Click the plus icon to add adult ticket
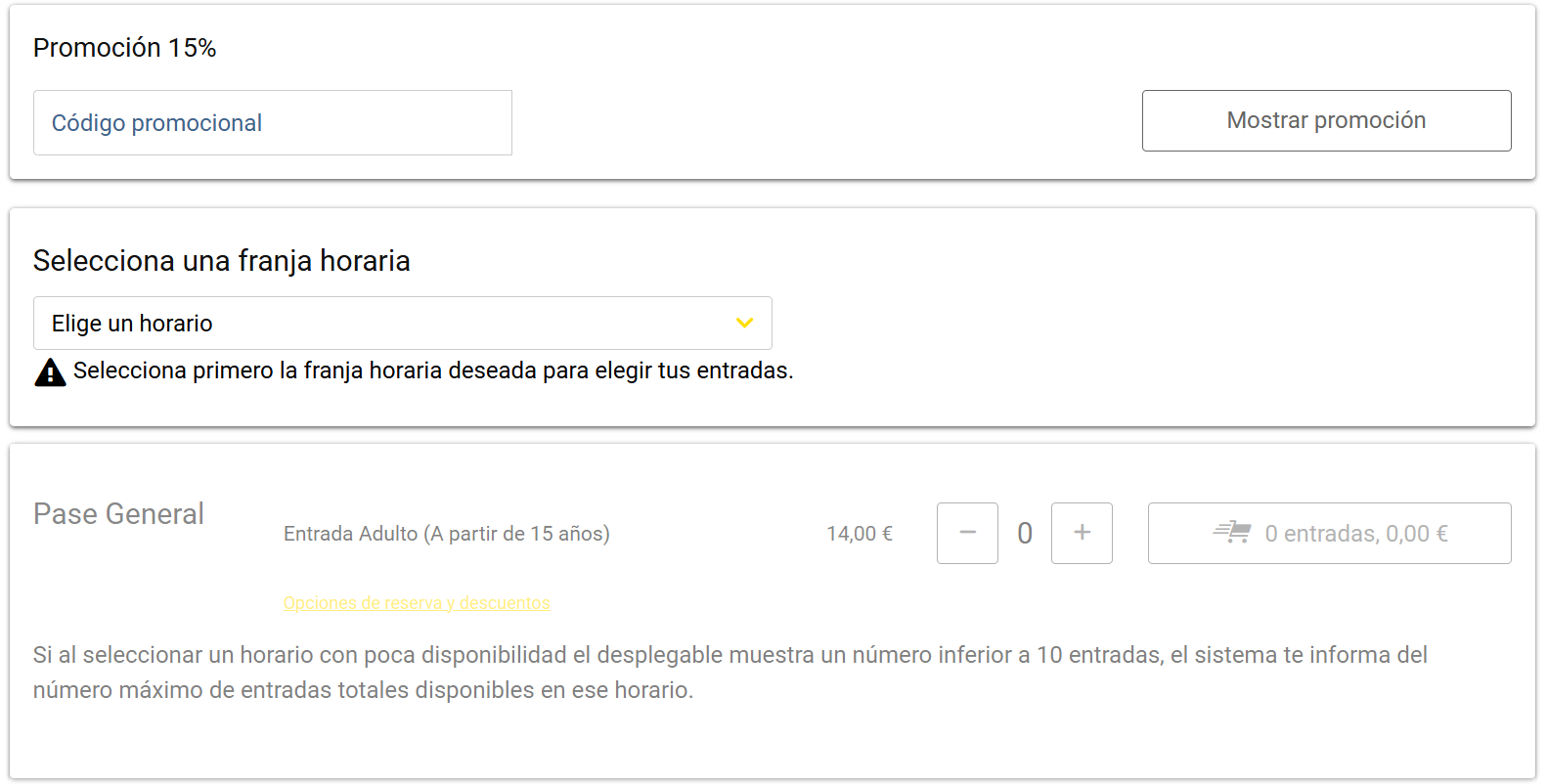 (x=1082, y=533)
